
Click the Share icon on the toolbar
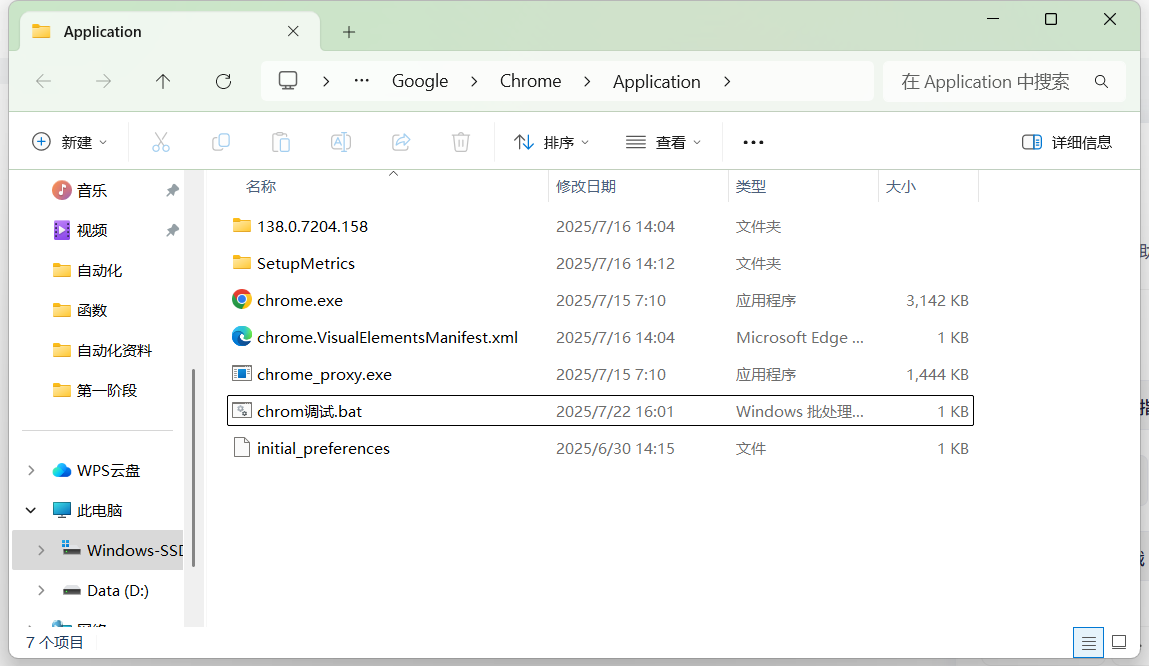(401, 141)
